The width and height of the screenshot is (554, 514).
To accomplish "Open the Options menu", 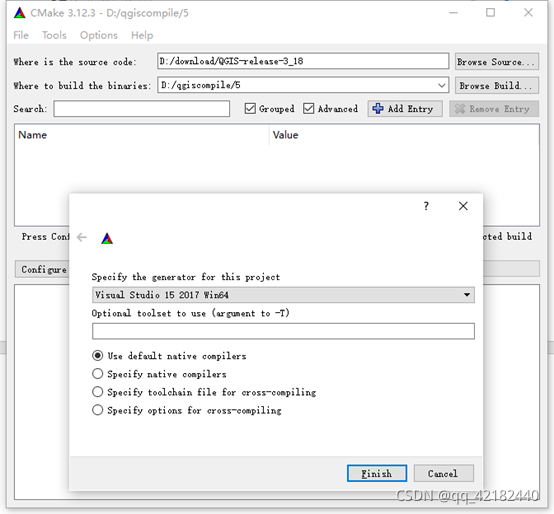I will tap(99, 35).
